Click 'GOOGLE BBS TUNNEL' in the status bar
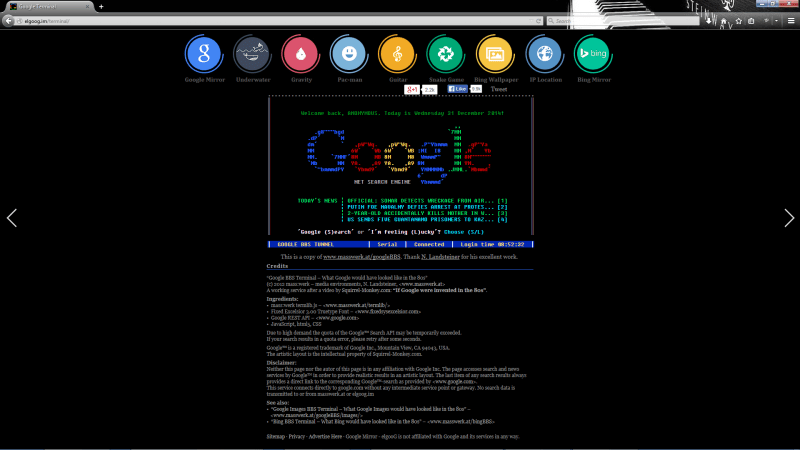800x450 pixels. (x=305, y=244)
